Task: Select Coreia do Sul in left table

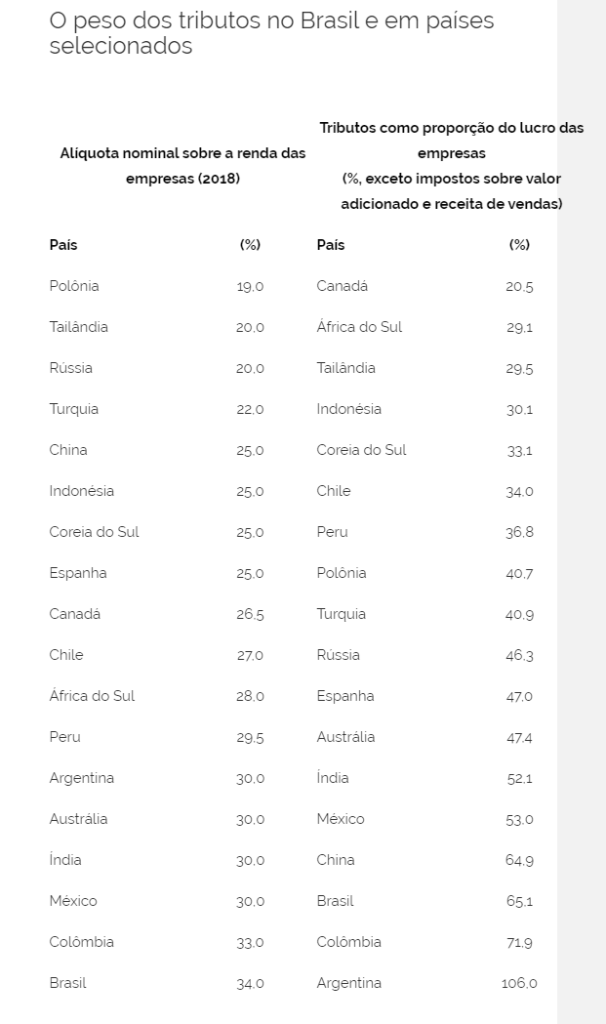Action: tap(94, 532)
